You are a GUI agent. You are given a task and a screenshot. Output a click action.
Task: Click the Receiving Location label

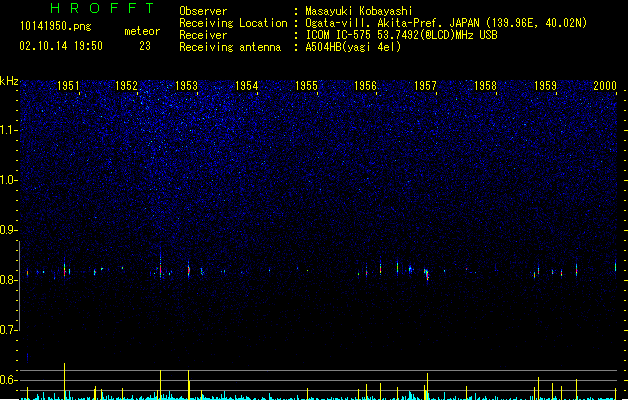click(x=233, y=23)
